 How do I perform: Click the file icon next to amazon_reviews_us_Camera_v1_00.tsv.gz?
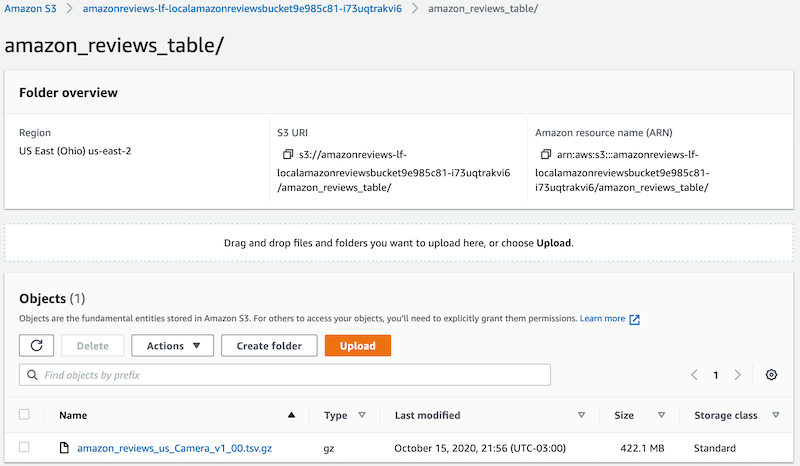coord(64,448)
